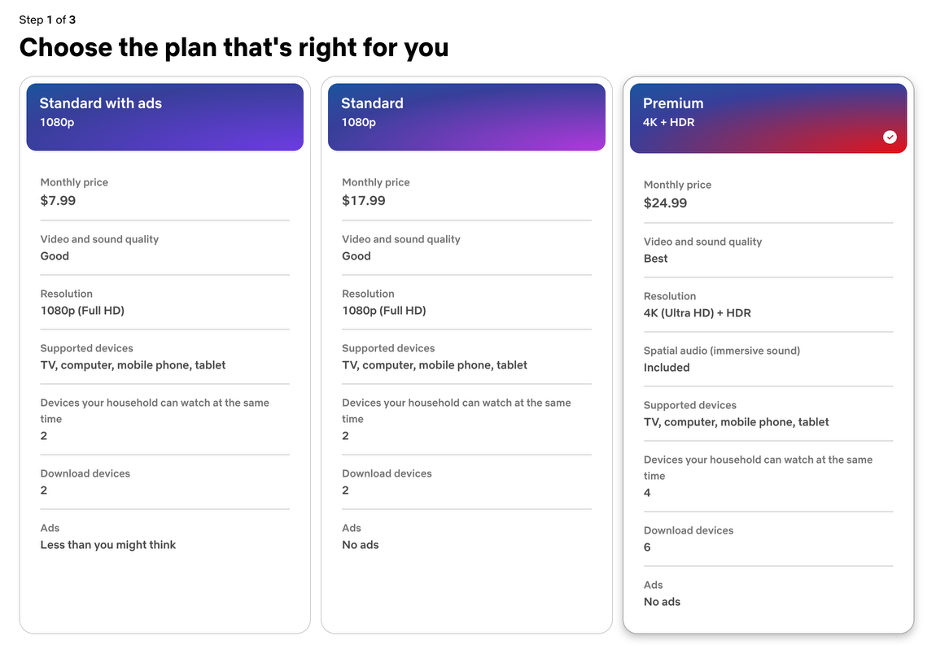The height and width of the screenshot is (646, 936).
Task: Click the $7.99 monthly price
Action: coord(58,201)
